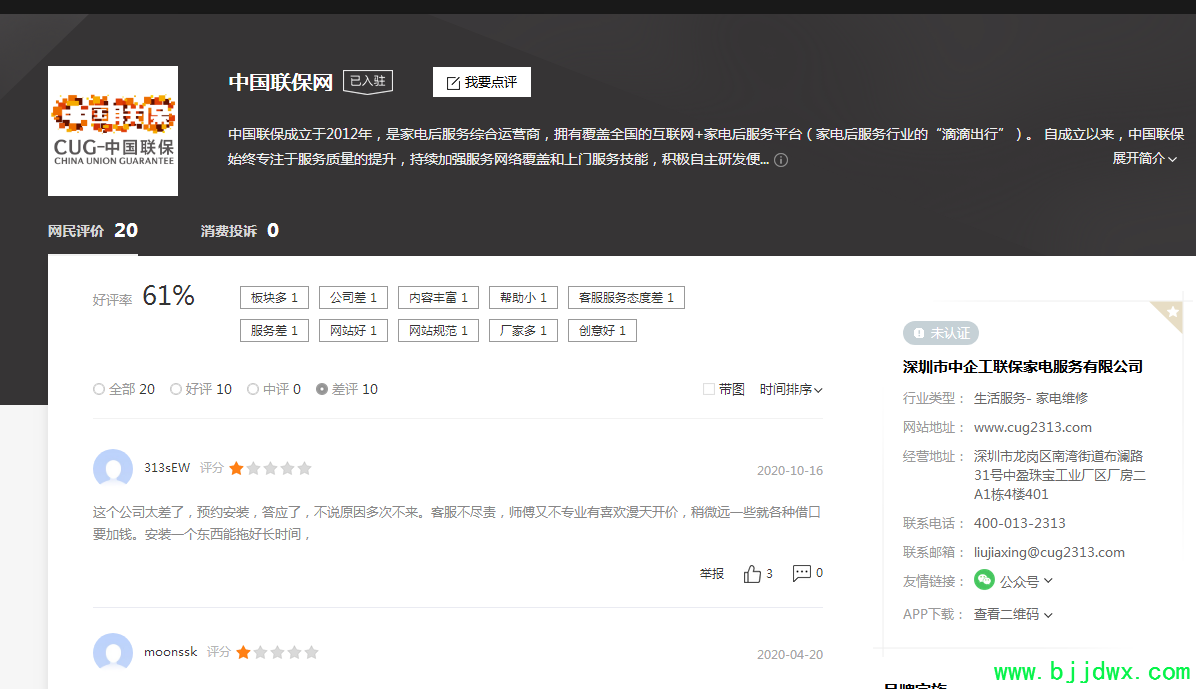Switch to the 网民评价 20 tab
The height and width of the screenshot is (689, 1196).
click(x=93, y=230)
